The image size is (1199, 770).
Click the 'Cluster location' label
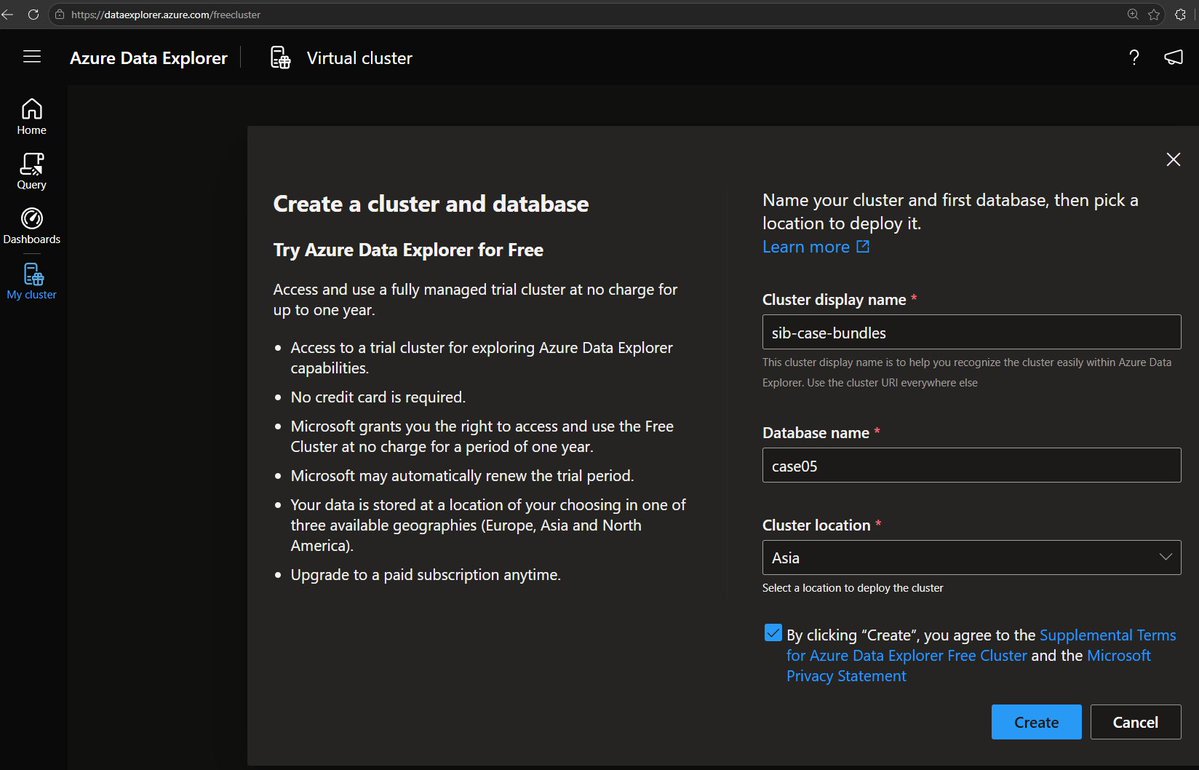(816, 525)
